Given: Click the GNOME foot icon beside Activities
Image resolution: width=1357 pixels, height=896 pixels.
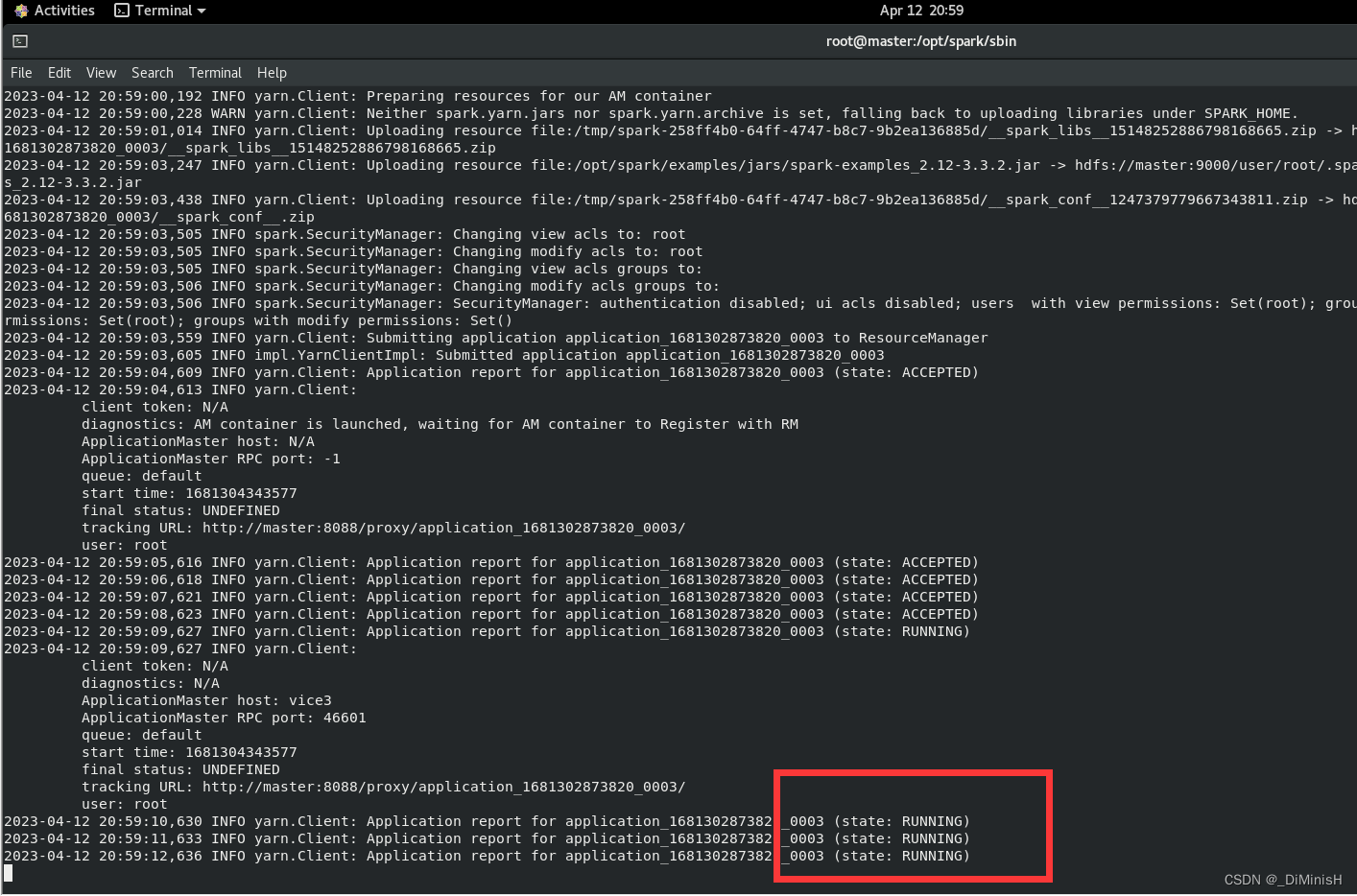Looking at the screenshot, I should pyautogui.click(x=21, y=11).
